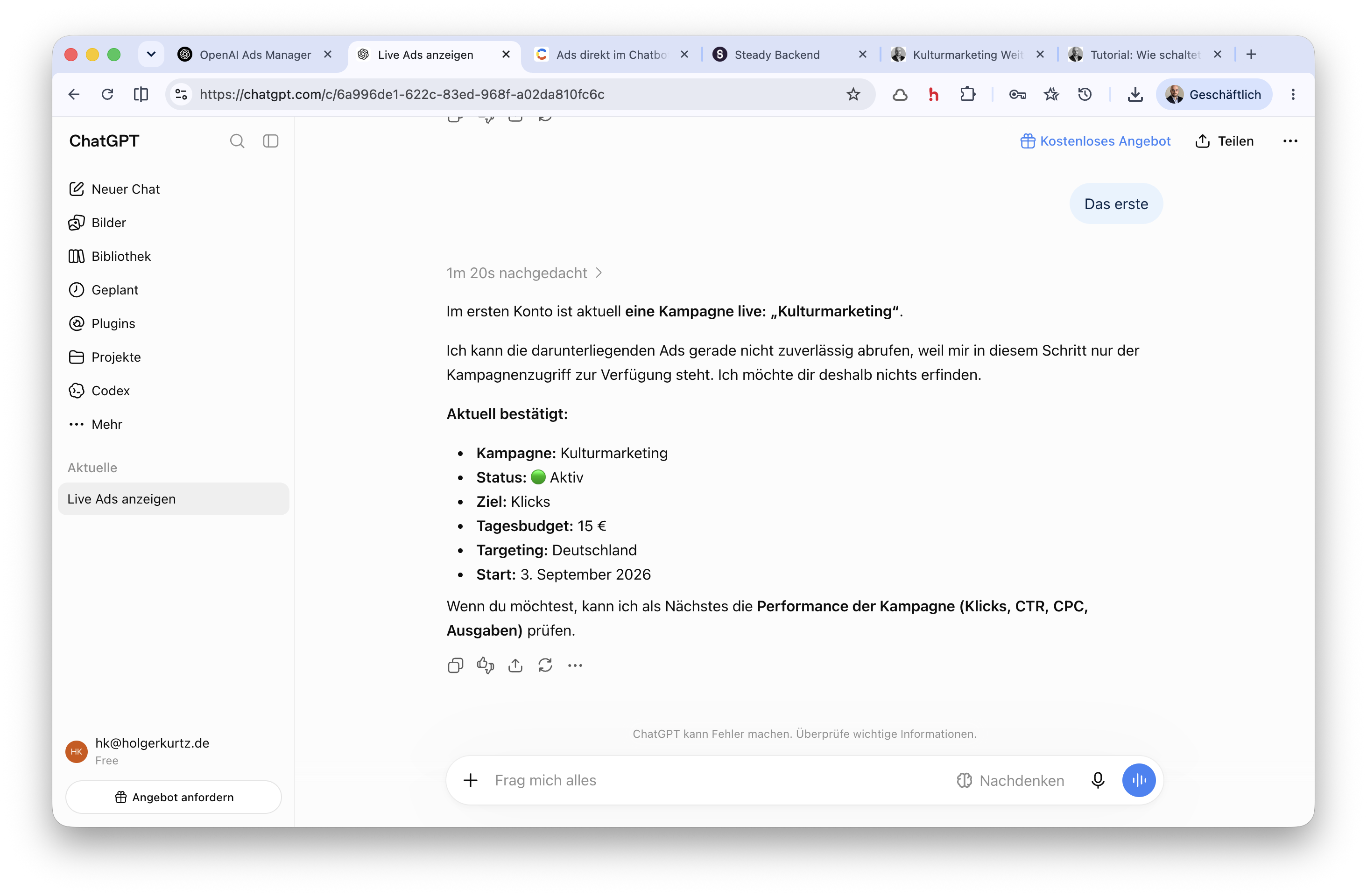The image size is (1367, 896).
Task: Close the Steady Backend tab
Action: tap(862, 55)
